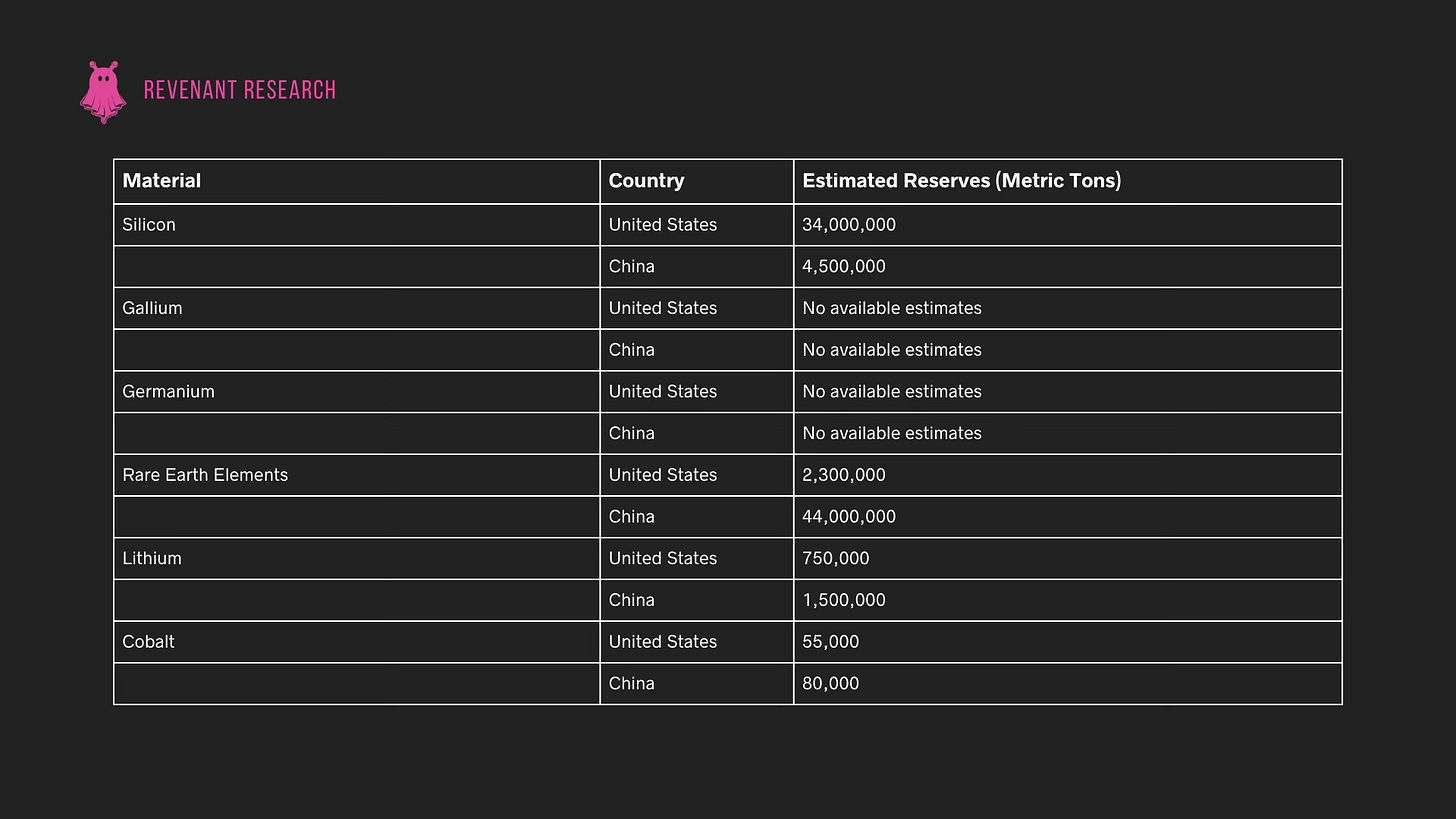Click United States in Rare Earth Elements row

[x=663, y=475]
